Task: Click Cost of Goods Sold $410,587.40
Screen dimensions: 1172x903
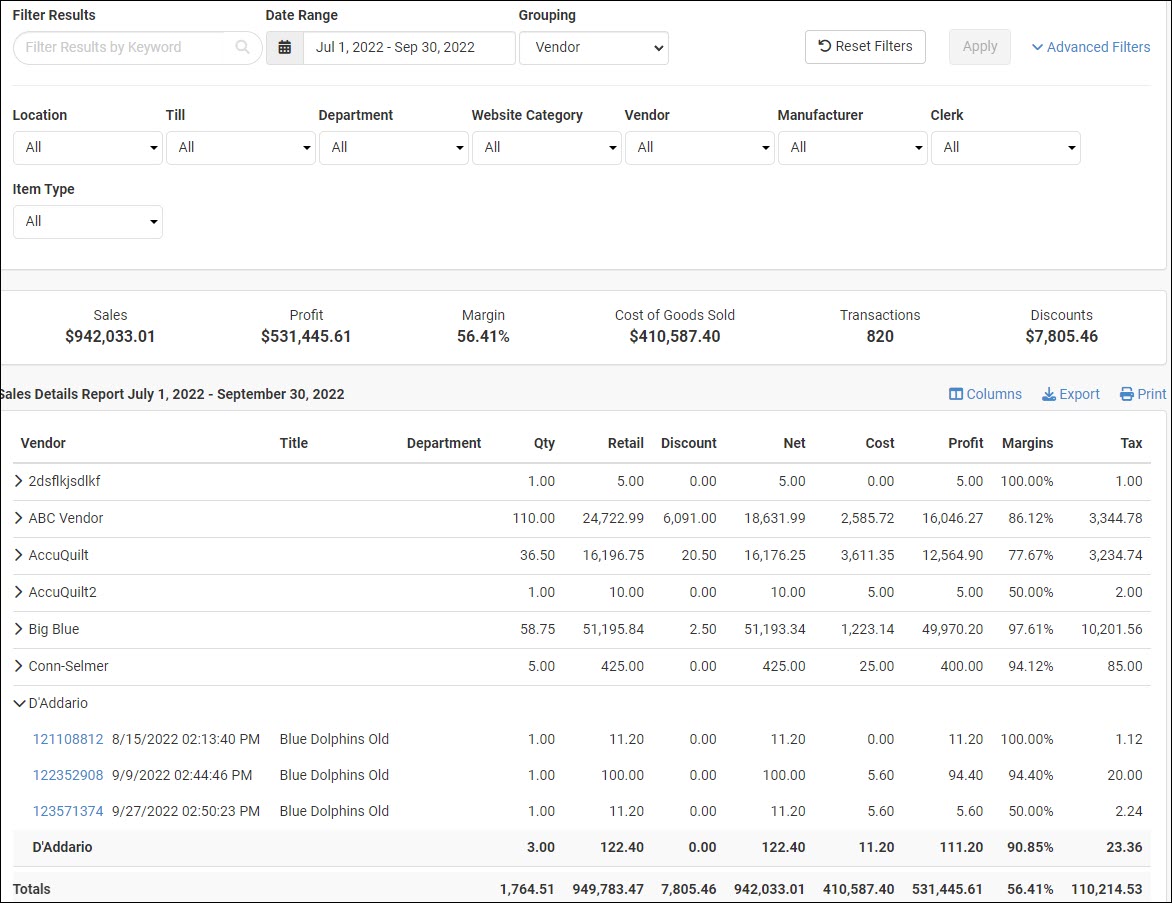Action: coord(674,336)
